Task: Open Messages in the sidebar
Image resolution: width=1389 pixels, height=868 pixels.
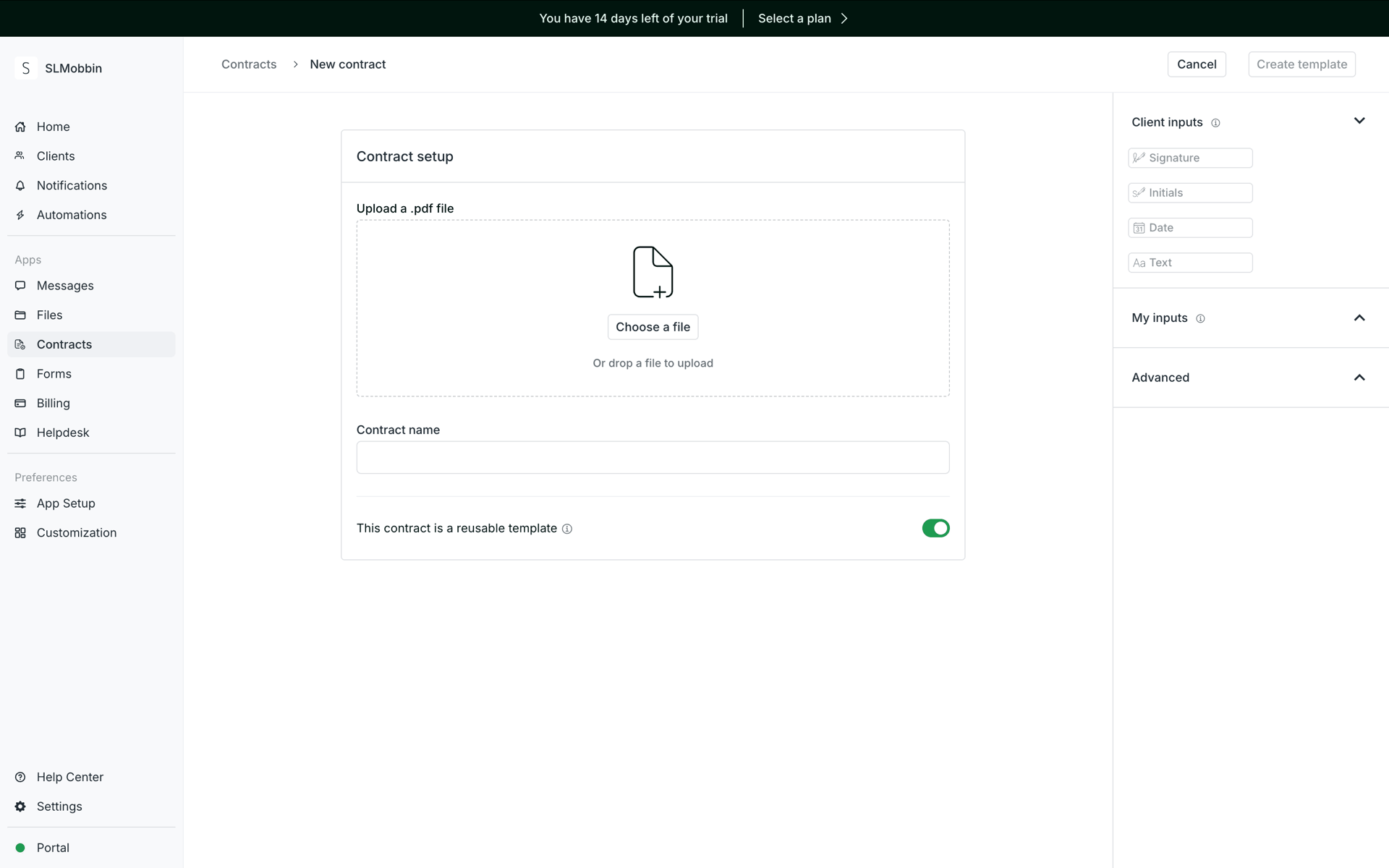Action: (91, 286)
